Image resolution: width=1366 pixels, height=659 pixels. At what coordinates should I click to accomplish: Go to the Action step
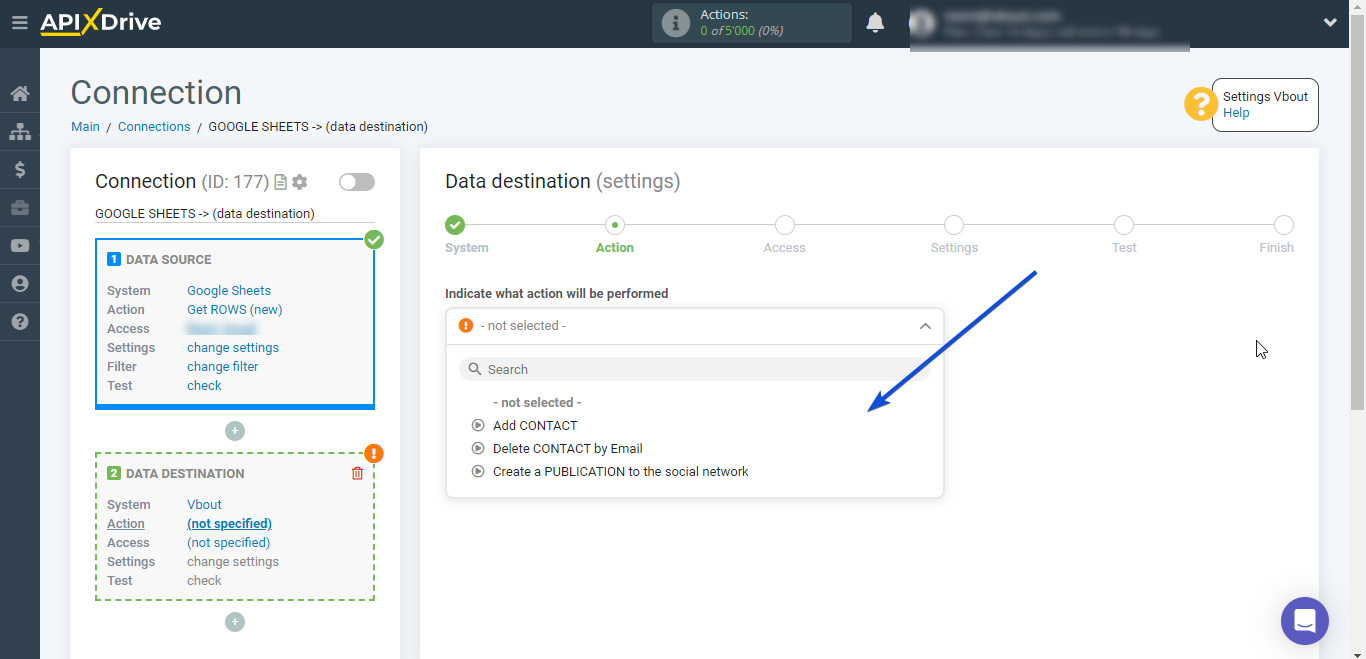[615, 225]
